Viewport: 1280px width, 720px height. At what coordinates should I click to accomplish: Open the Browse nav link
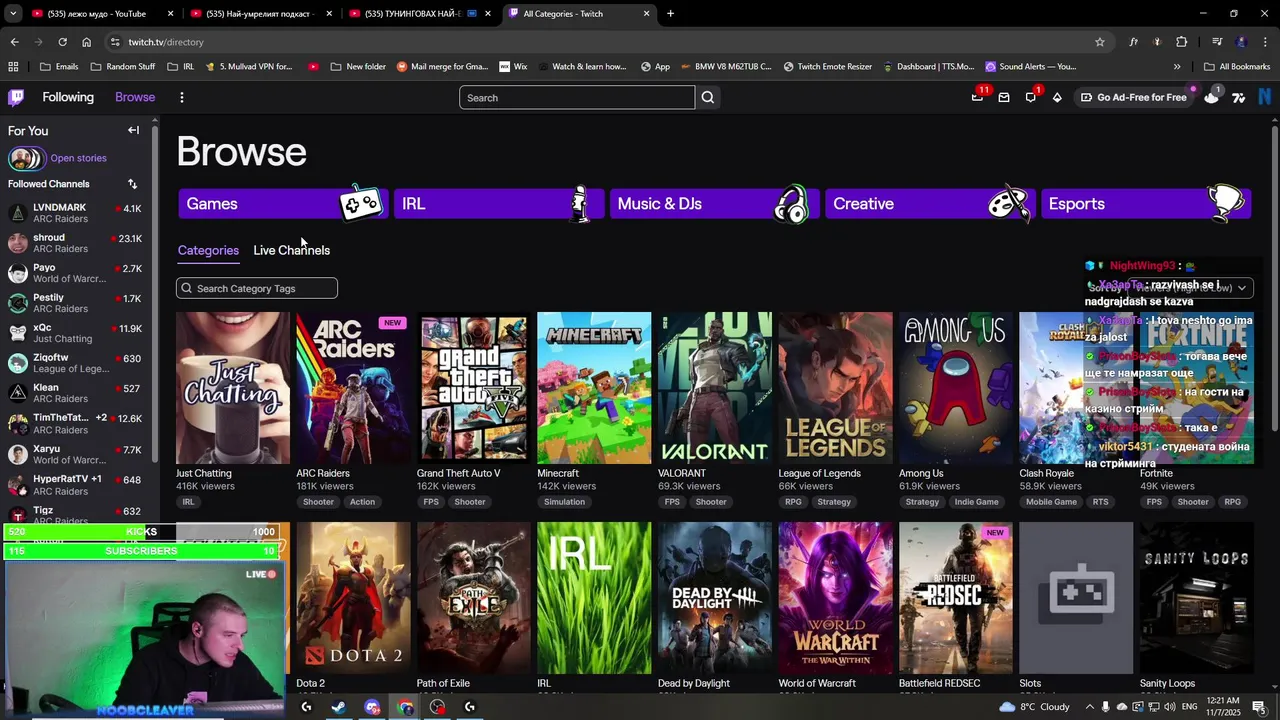click(135, 97)
